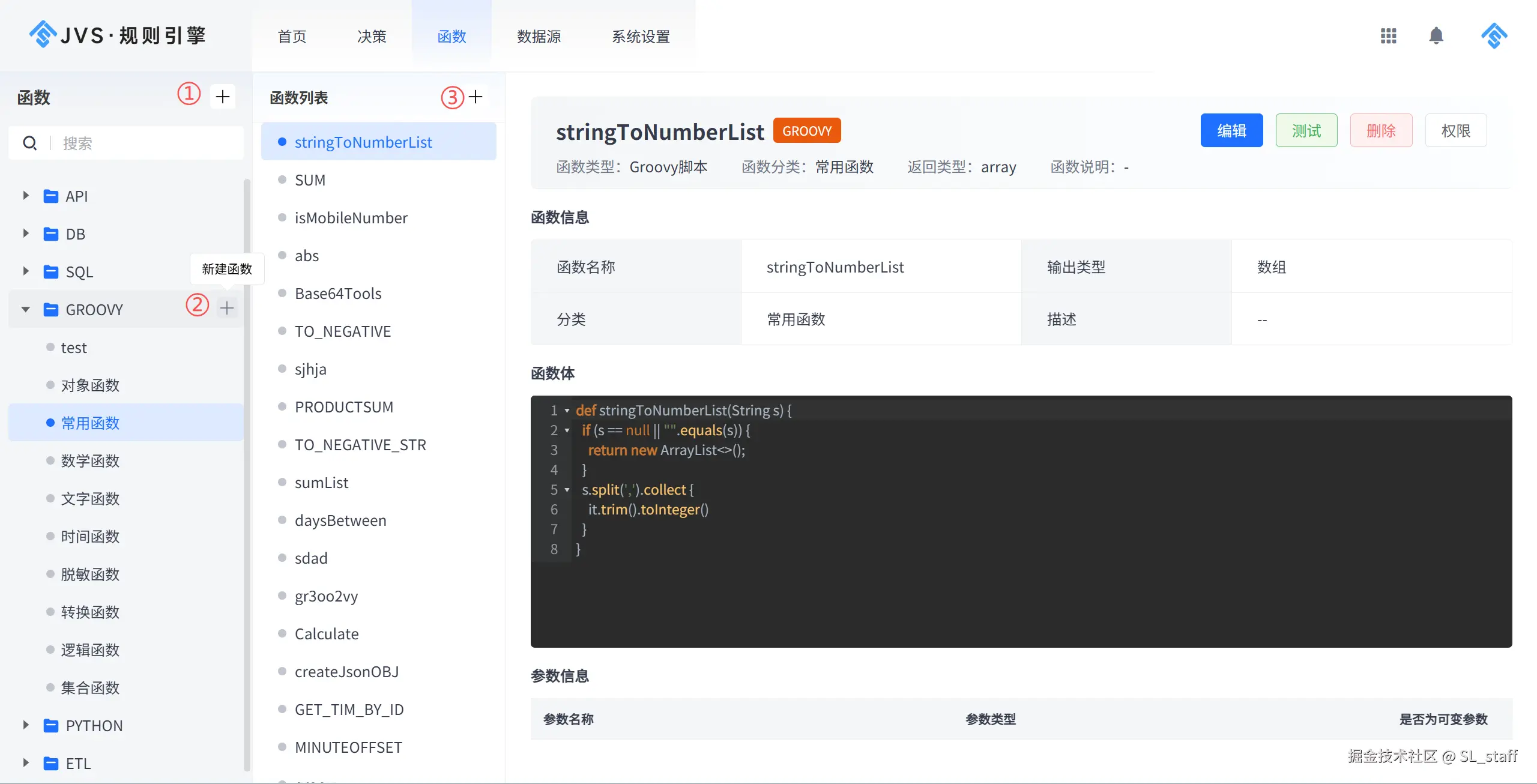1537x784 pixels.
Task: Select the test category under GROOVY
Action: coord(126,348)
